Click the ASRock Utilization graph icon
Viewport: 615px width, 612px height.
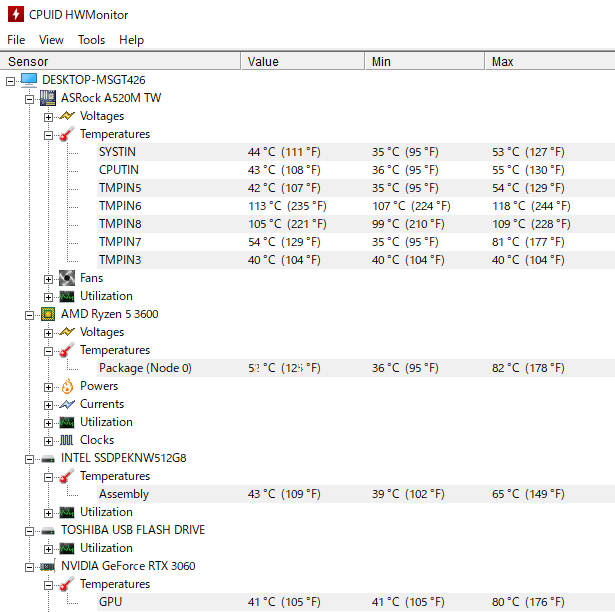(67, 296)
